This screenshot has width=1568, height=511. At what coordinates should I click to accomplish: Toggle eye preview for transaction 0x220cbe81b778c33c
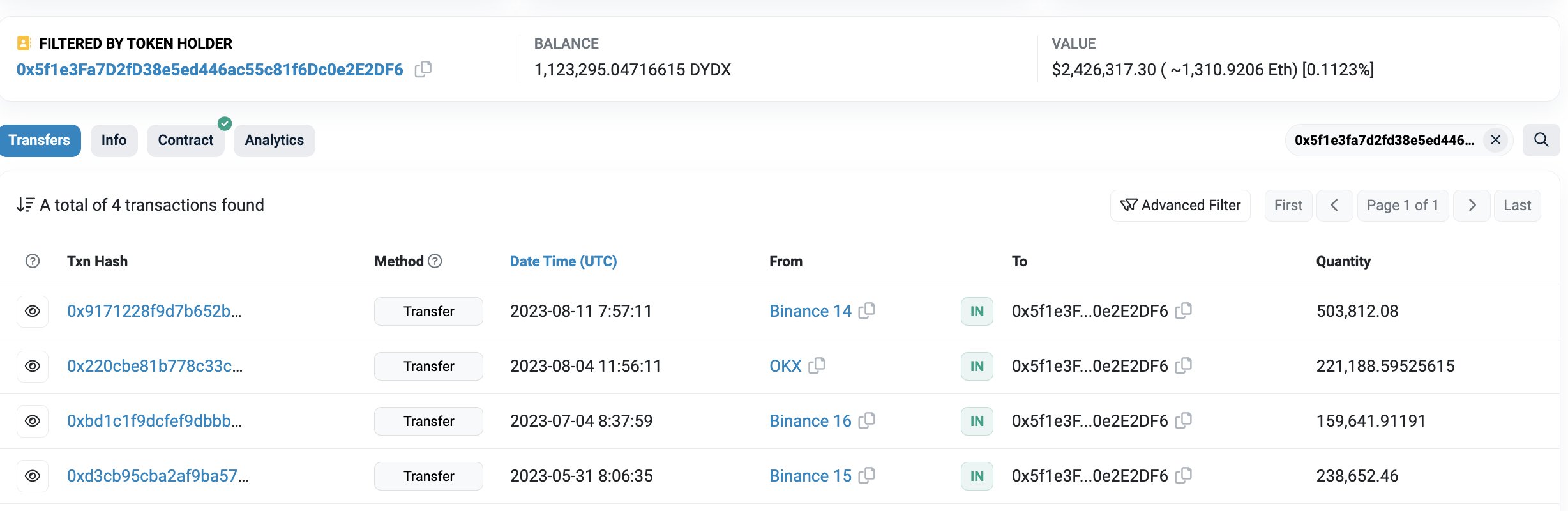(33, 366)
